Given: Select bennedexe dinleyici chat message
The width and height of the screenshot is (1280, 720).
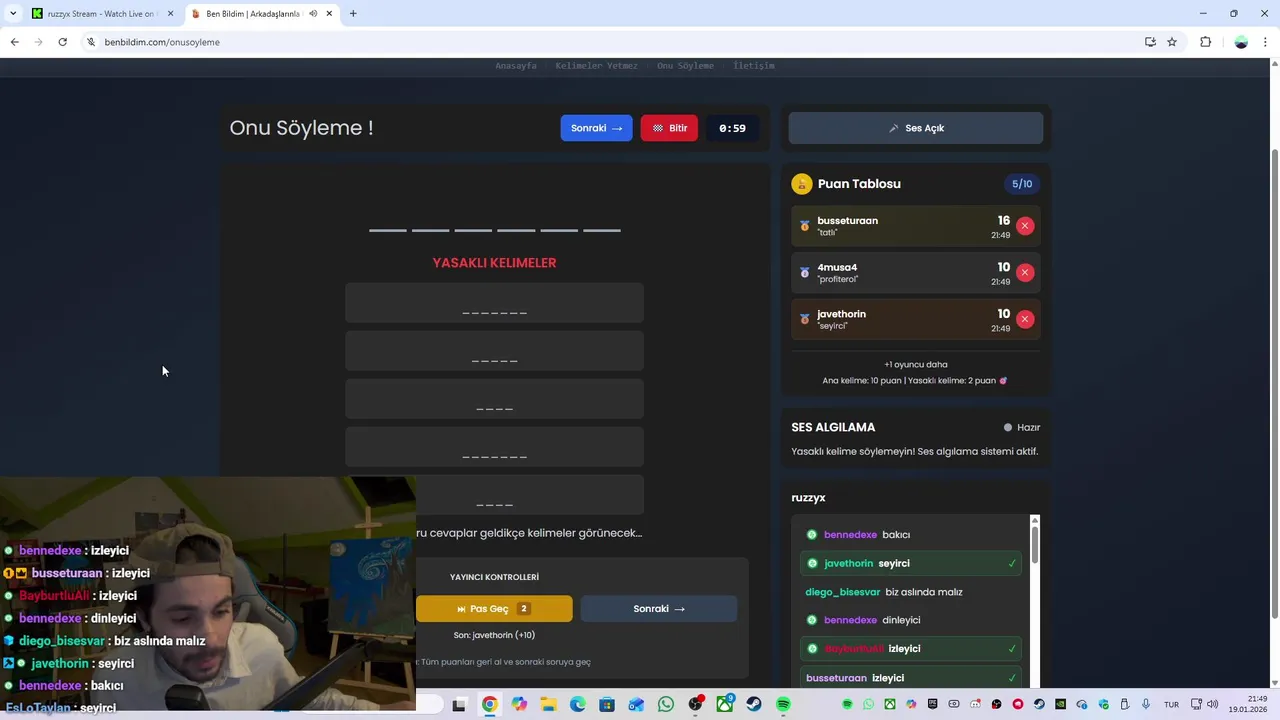Looking at the screenshot, I should [910, 620].
